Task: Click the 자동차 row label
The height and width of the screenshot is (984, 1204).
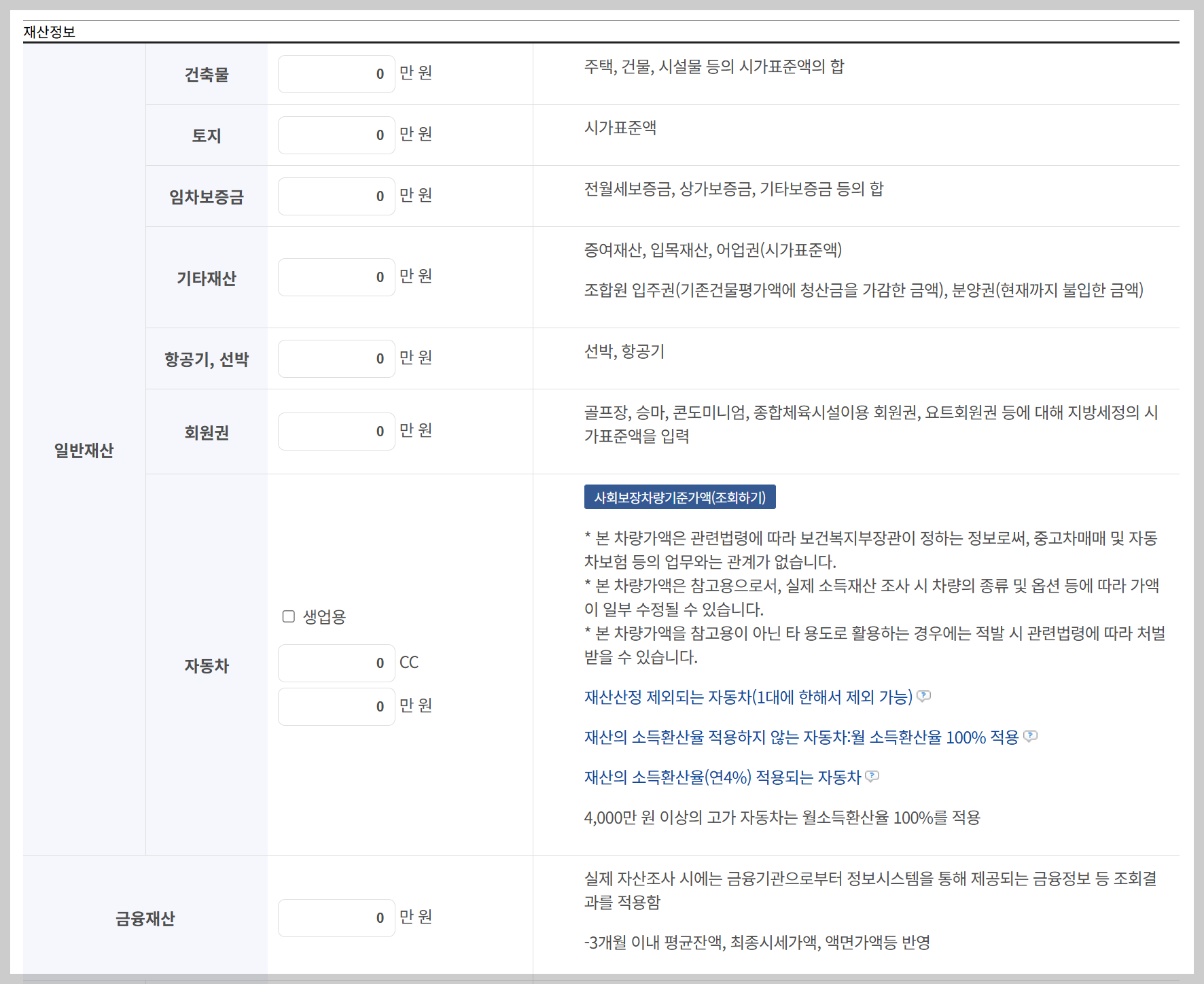Action: coord(207,666)
